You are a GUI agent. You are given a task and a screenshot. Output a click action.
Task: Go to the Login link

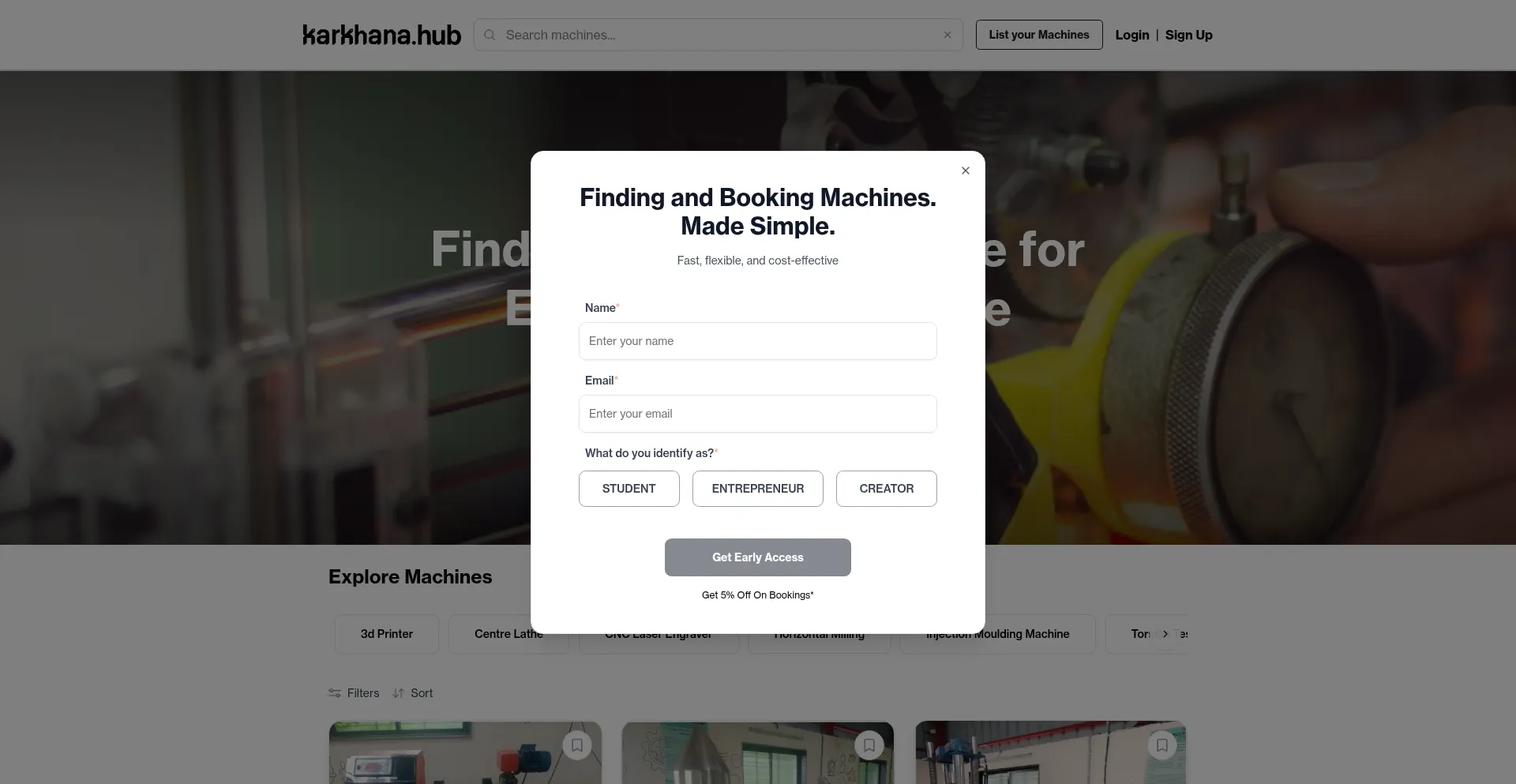(1132, 35)
